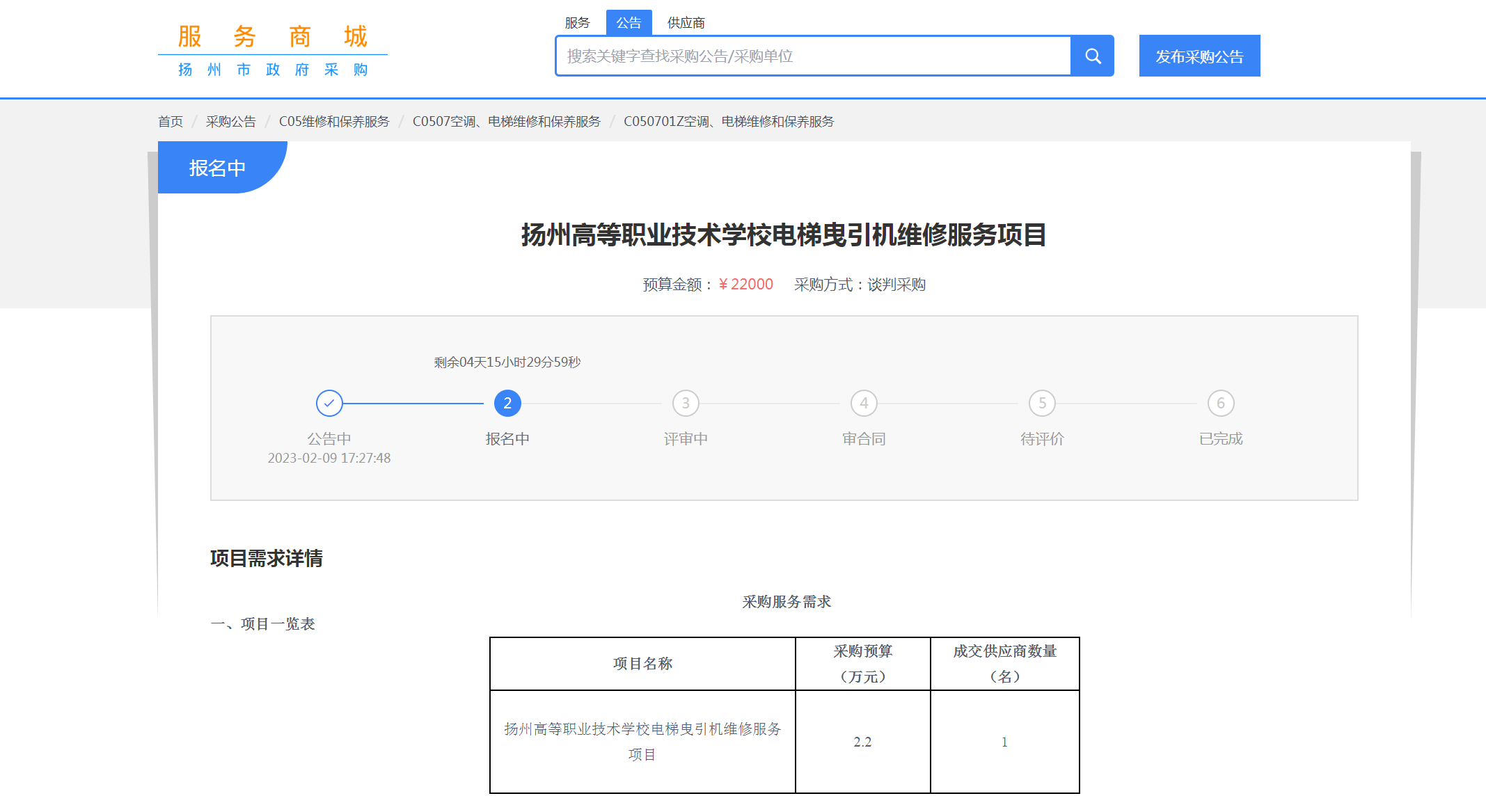Viewport: 1486px width, 812px height.
Task: Click the step 4 circle 审合同
Action: 864,403
